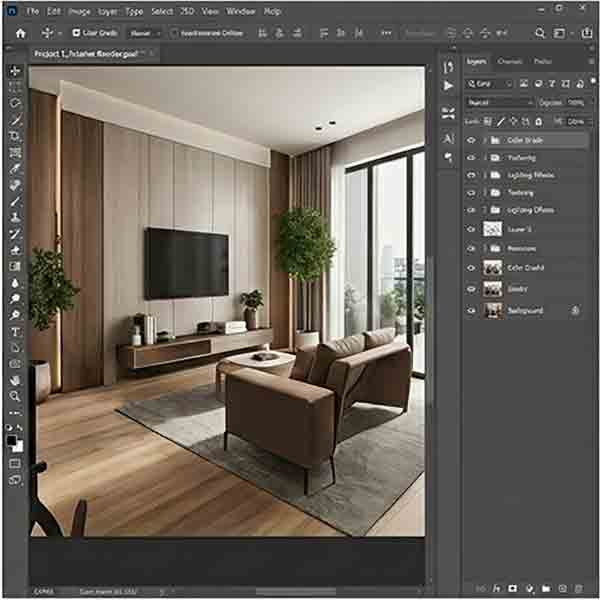Select the Hand tool
Image resolution: width=600 pixels, height=600 pixels.
tap(15, 380)
